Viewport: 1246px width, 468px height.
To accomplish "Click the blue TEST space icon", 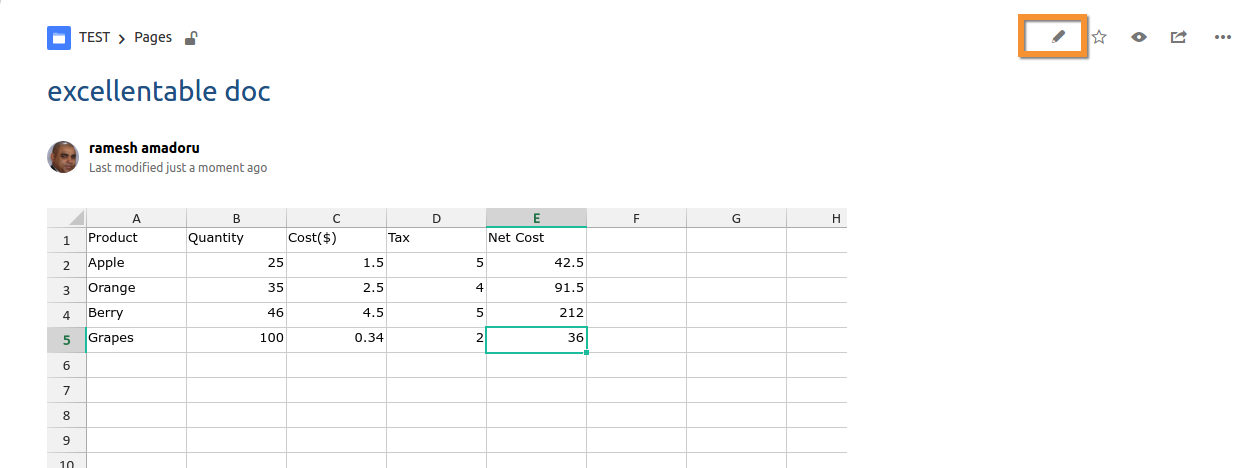I will [x=59, y=38].
